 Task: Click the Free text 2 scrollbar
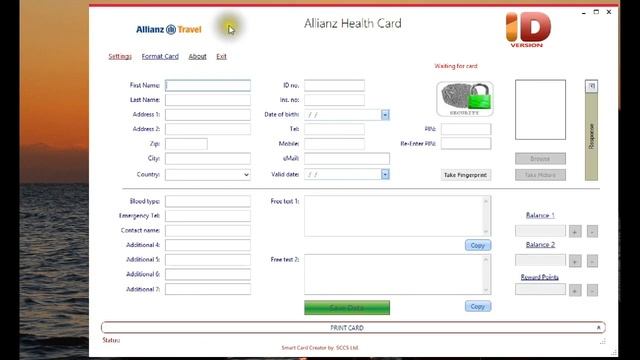point(486,274)
